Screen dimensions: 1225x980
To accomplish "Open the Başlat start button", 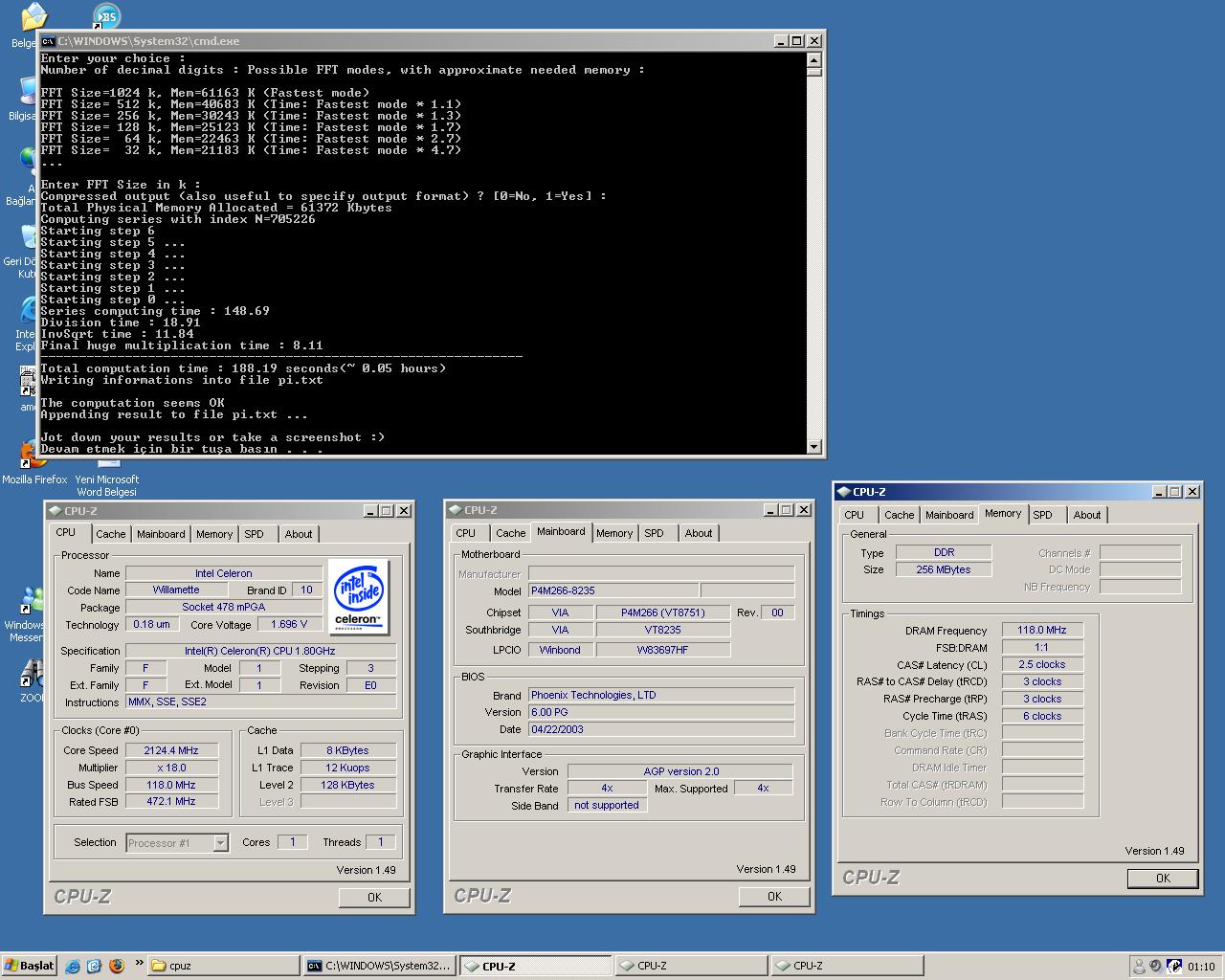I will 30,966.
